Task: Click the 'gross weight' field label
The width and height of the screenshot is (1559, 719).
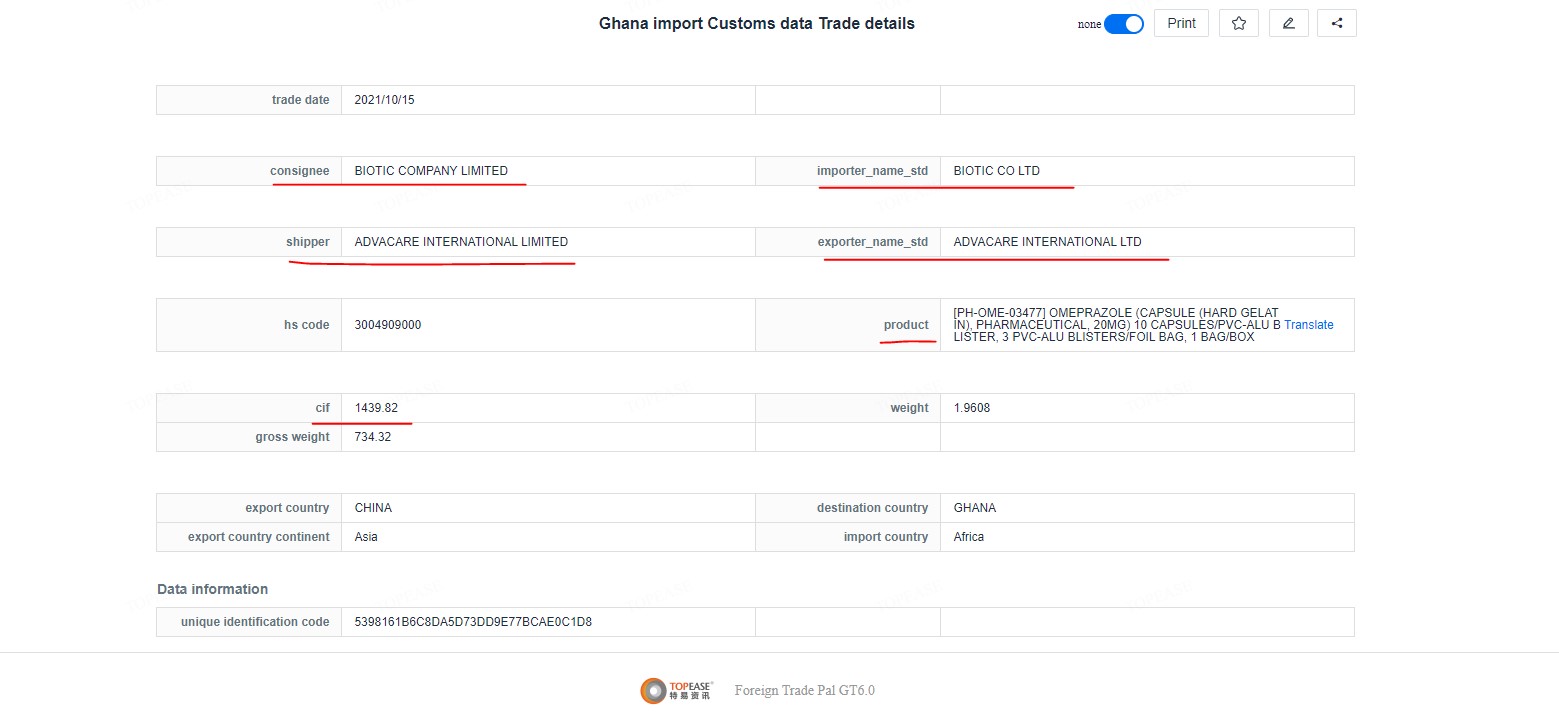Action: [292, 437]
